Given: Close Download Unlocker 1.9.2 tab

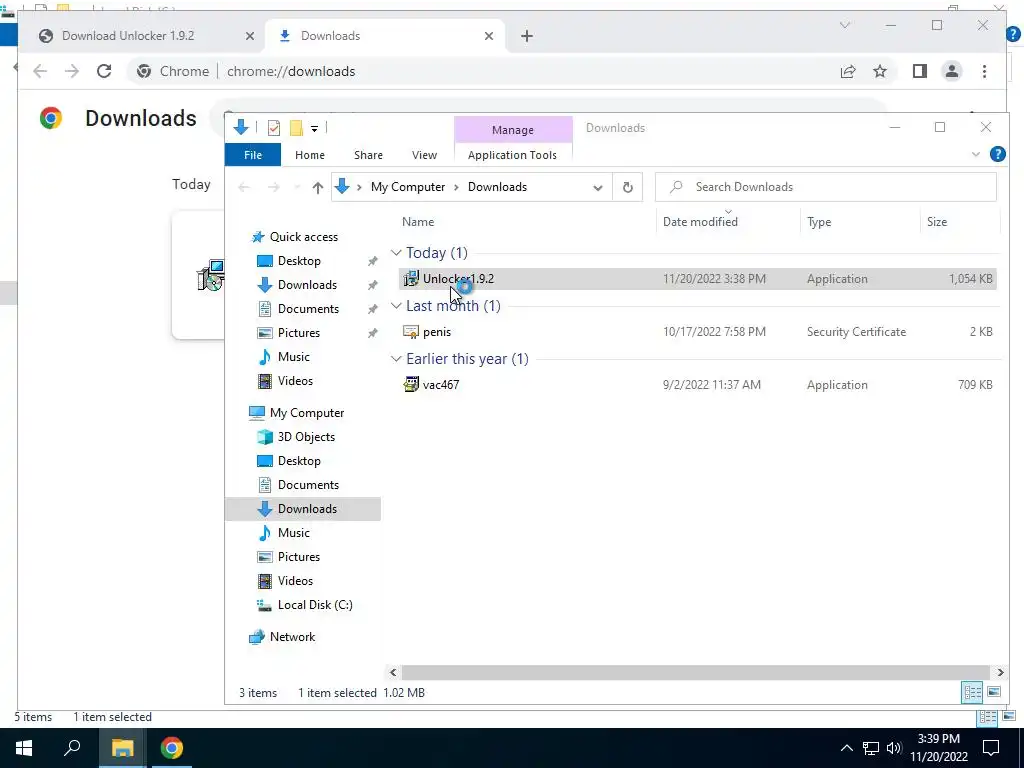Looking at the screenshot, I should [x=249, y=36].
